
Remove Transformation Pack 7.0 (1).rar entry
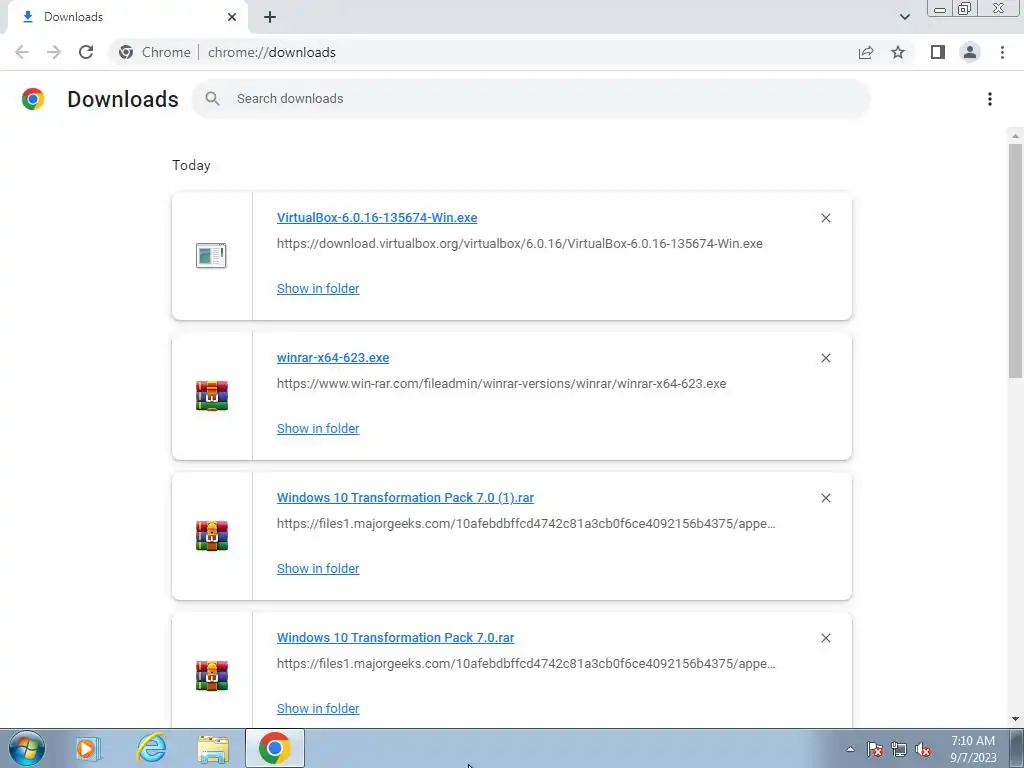click(x=825, y=498)
